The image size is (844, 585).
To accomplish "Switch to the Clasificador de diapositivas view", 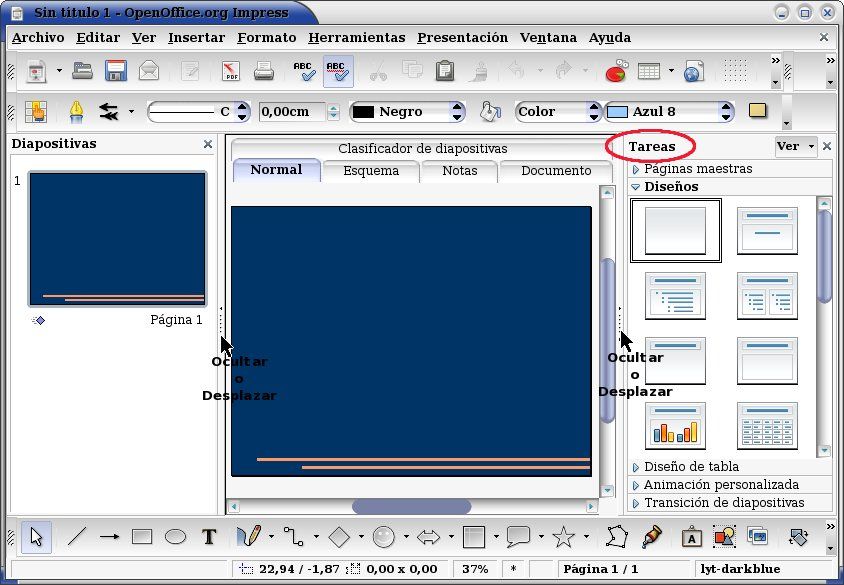I will [x=422, y=149].
